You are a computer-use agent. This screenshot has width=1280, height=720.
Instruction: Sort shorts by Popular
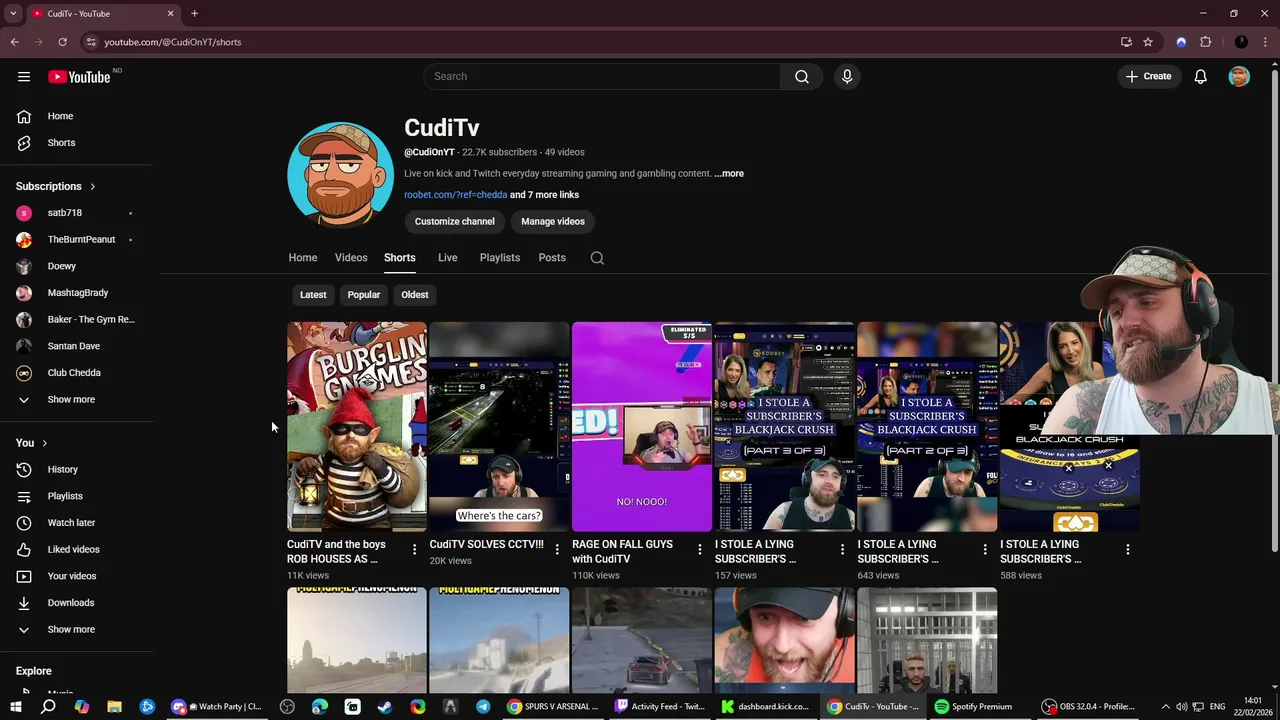coord(364,295)
